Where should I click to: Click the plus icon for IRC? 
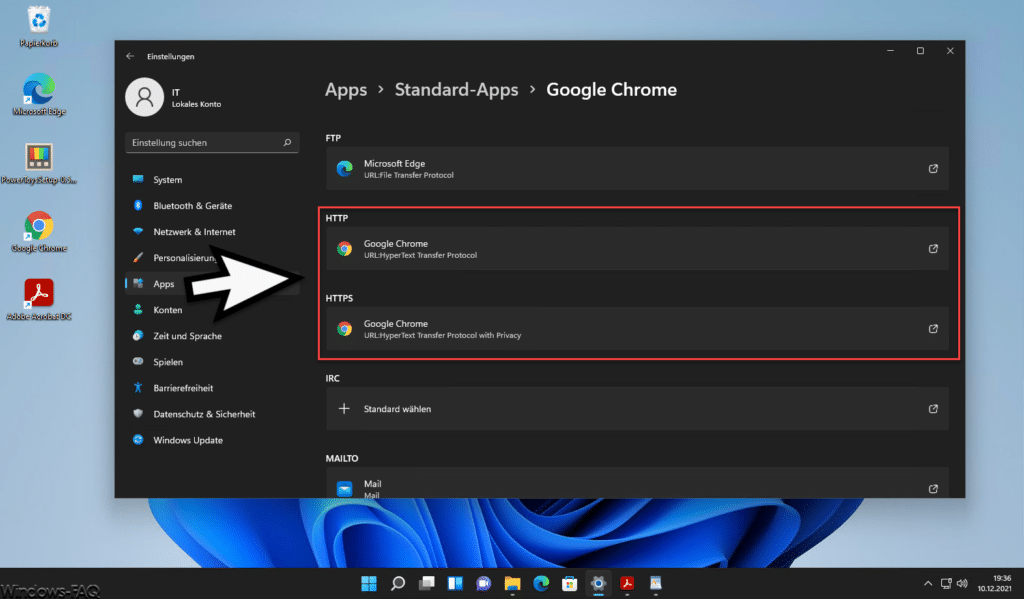coord(344,409)
